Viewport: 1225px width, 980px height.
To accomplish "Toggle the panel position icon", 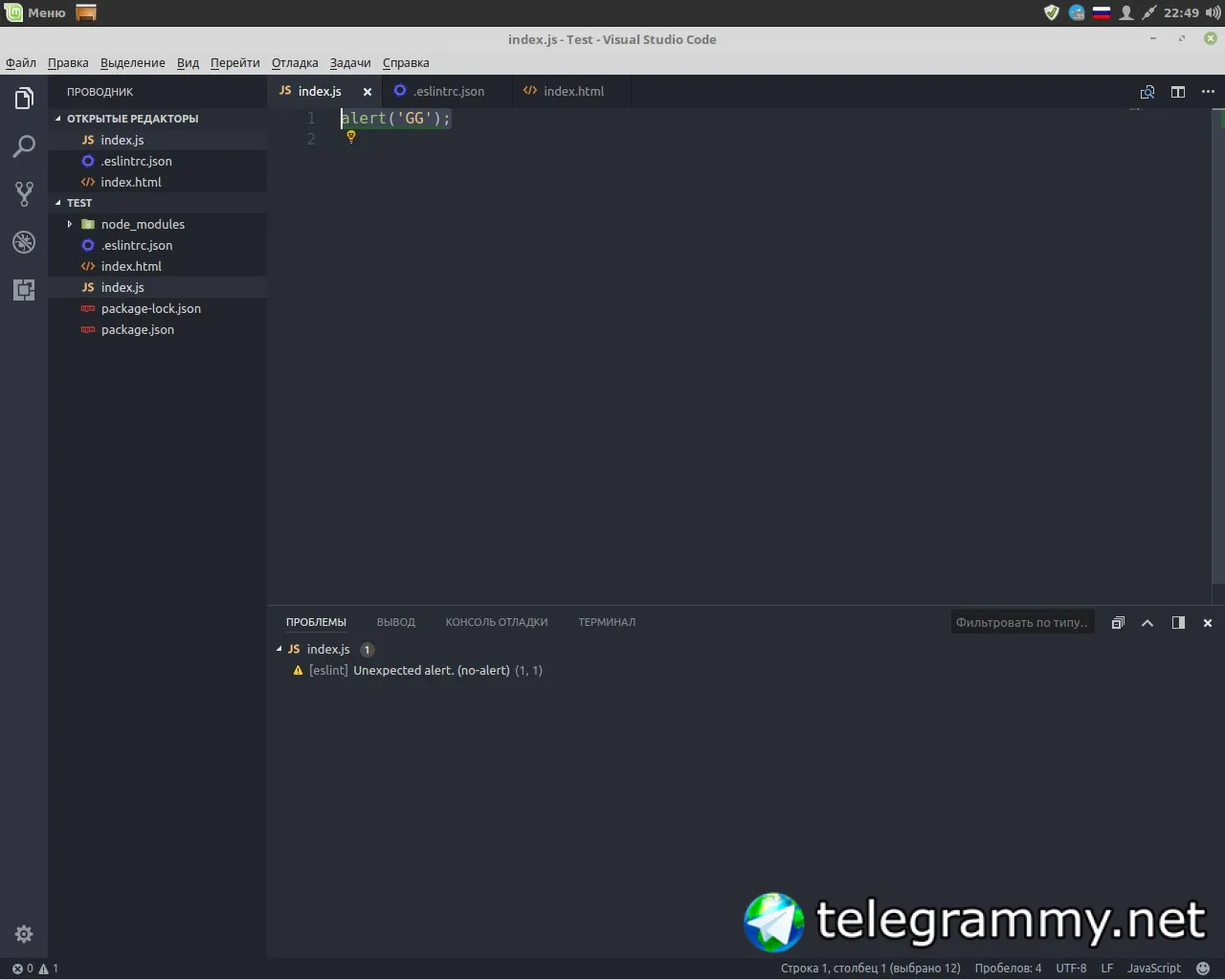I will [x=1178, y=623].
